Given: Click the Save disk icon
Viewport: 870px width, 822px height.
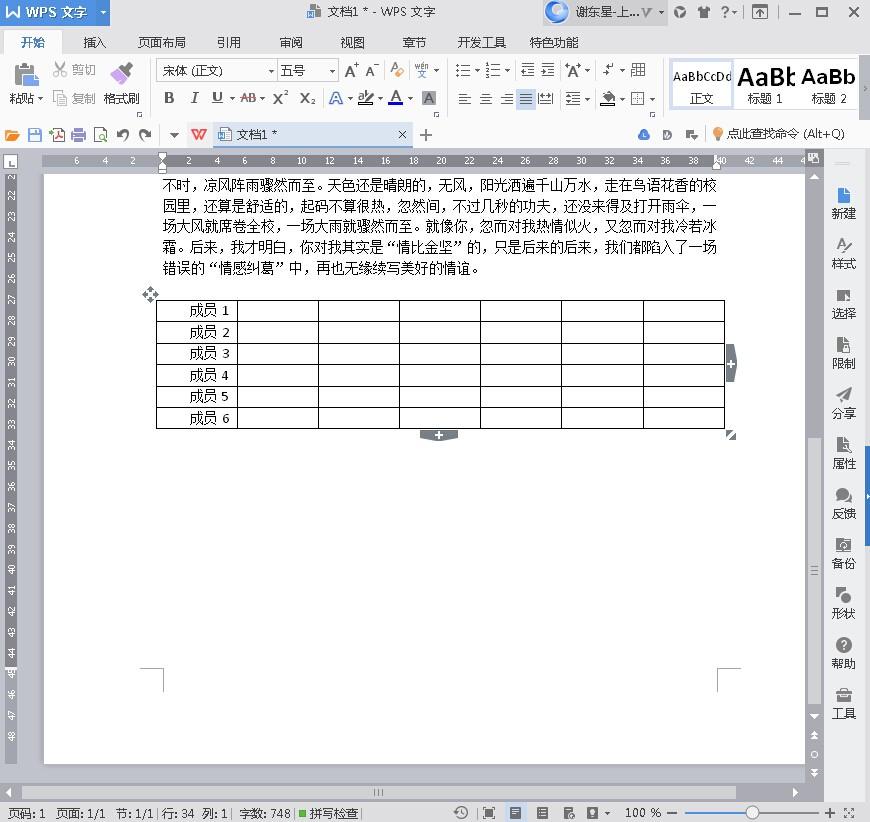Looking at the screenshot, I should 34,135.
